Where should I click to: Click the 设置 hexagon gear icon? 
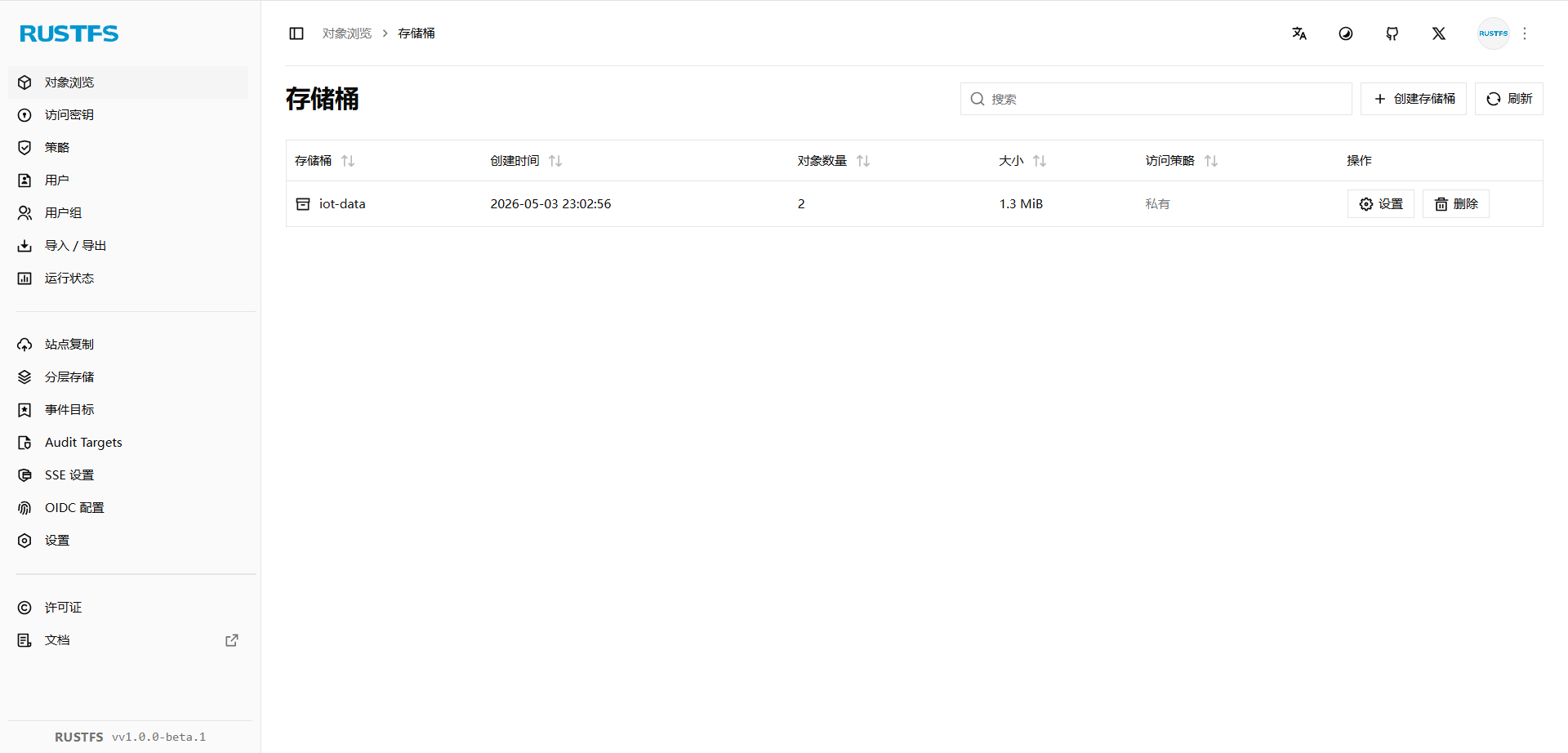24,541
